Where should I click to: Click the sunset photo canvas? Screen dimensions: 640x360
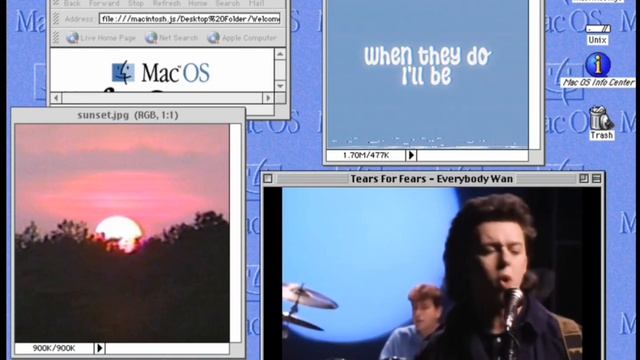pyautogui.click(x=122, y=233)
